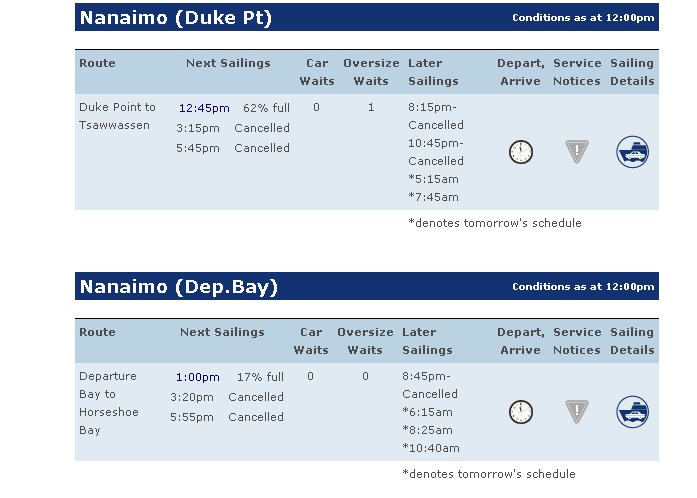Open the 1:00pm sailing link
This screenshot has height=498, width=697.
[x=197, y=377]
